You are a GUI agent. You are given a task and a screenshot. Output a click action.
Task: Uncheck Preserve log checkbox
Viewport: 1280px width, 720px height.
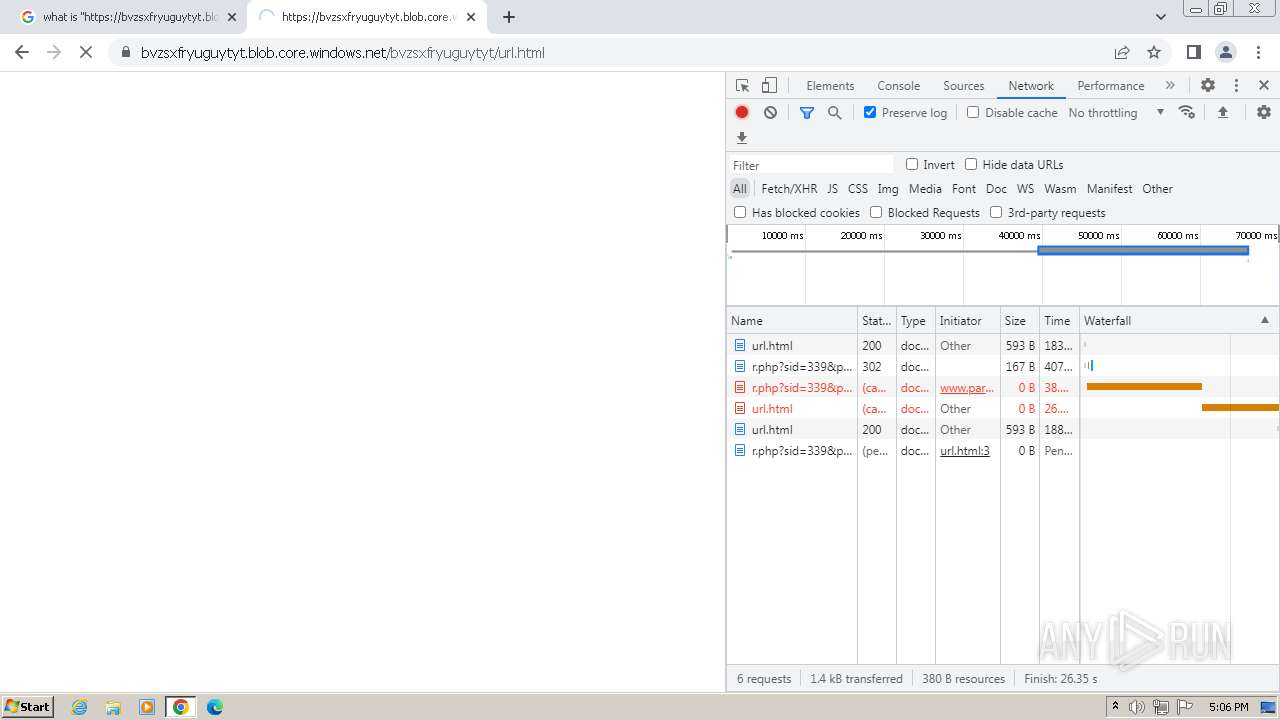pyautogui.click(x=870, y=112)
